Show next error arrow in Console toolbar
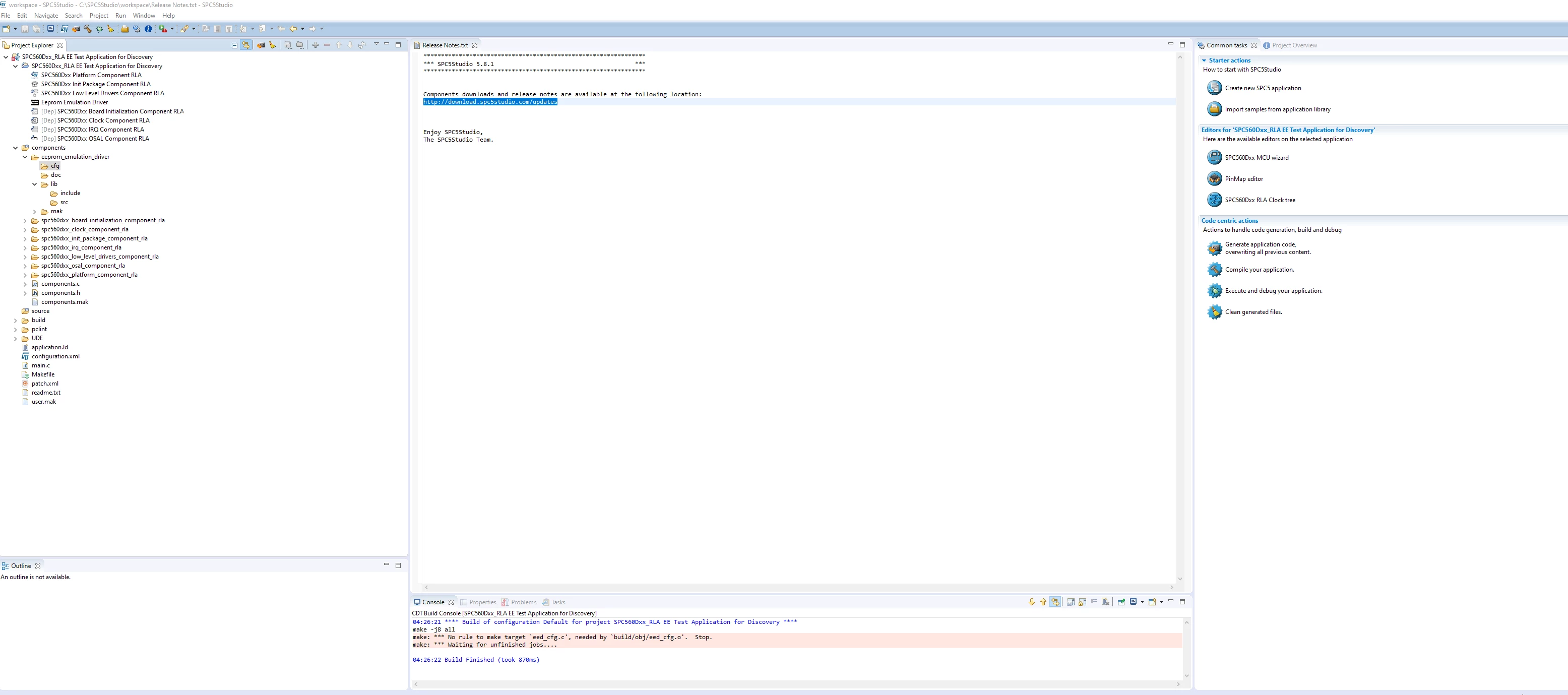 (1032, 602)
